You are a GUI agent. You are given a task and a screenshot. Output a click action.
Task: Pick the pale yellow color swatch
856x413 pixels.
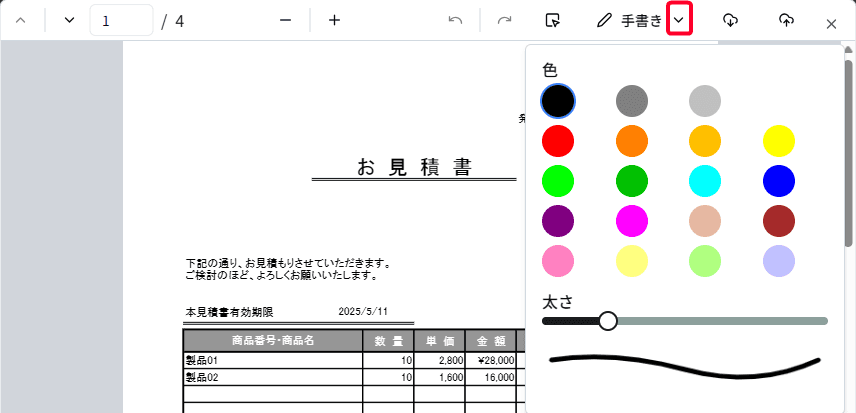[x=632, y=261]
